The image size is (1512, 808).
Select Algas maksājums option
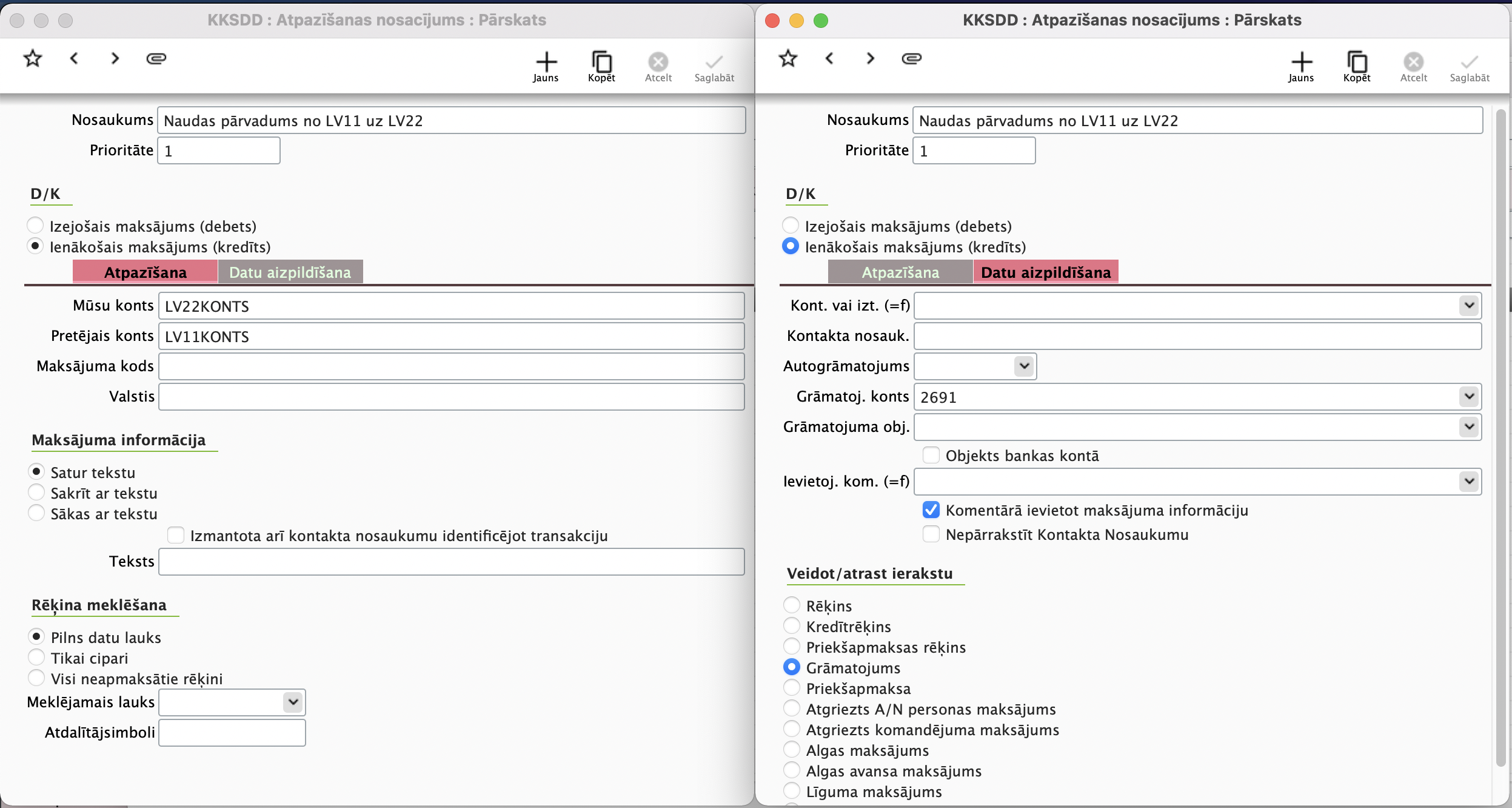[x=792, y=749]
